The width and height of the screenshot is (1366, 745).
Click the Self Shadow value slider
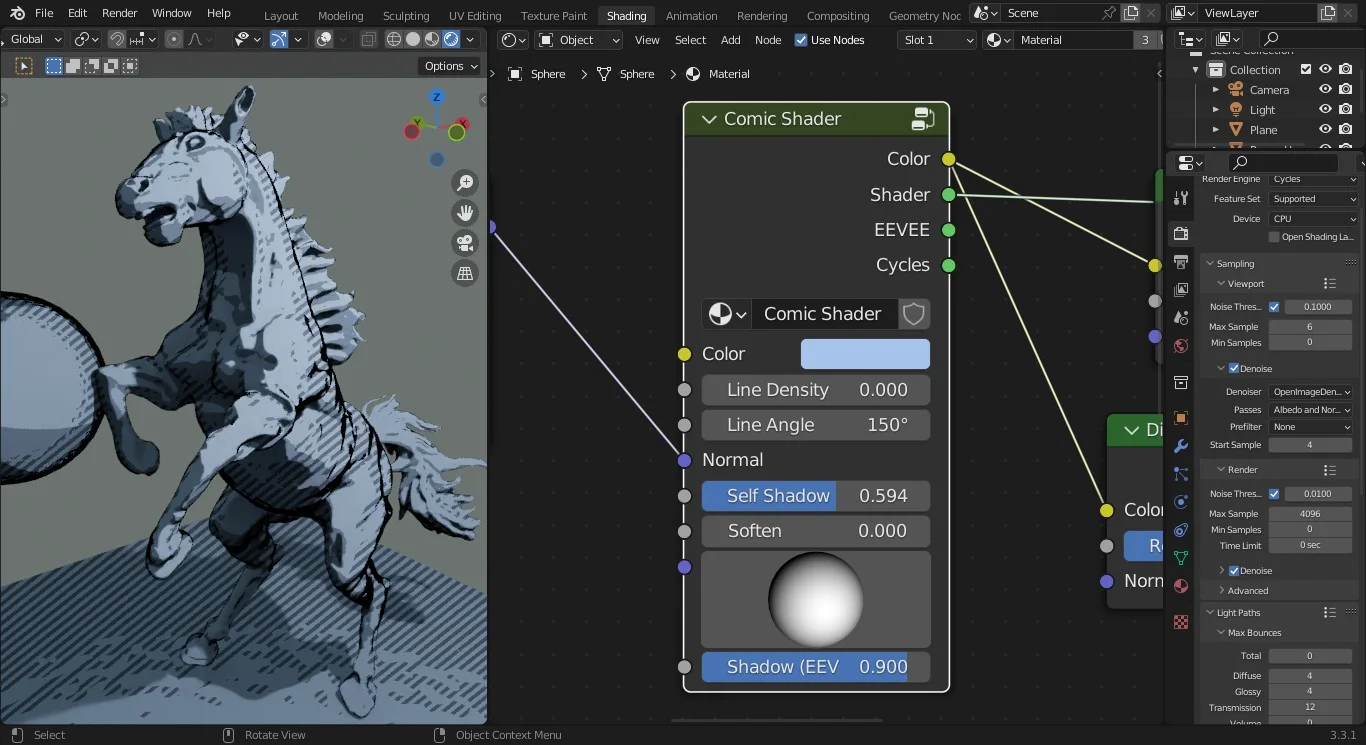tap(815, 495)
